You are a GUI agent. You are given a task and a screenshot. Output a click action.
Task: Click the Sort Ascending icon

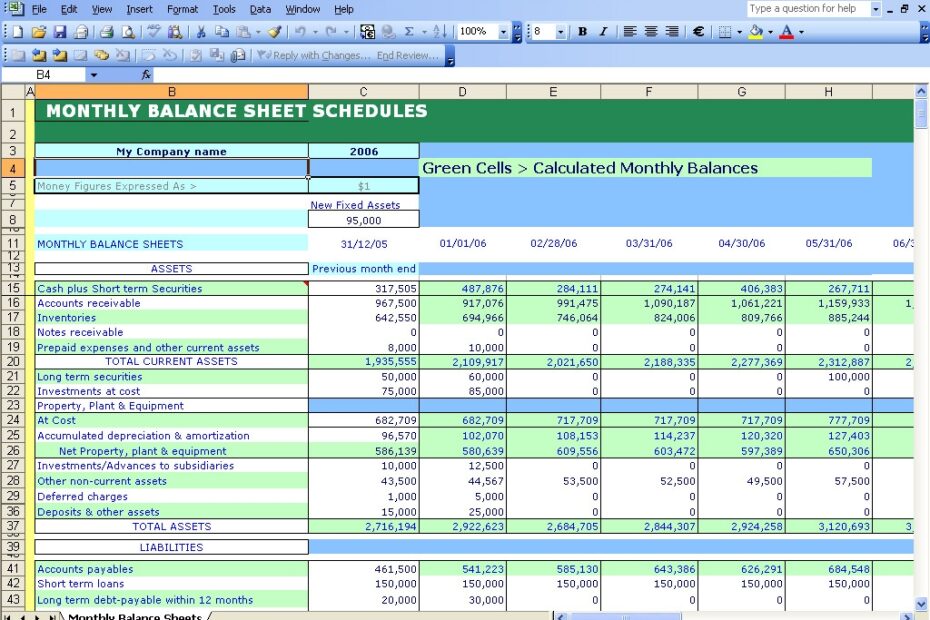(x=440, y=31)
